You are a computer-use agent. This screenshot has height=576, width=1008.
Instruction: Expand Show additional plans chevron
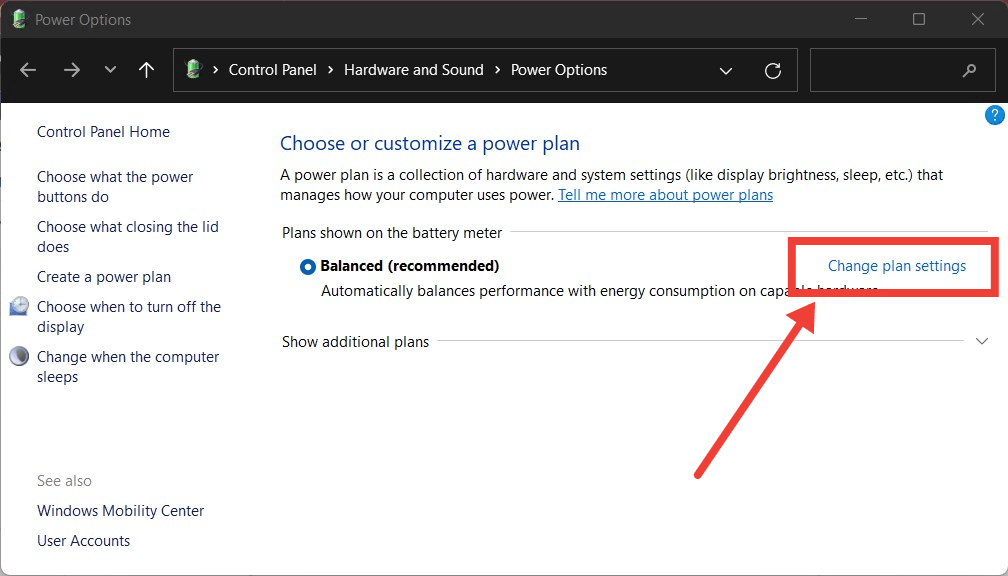pos(981,341)
